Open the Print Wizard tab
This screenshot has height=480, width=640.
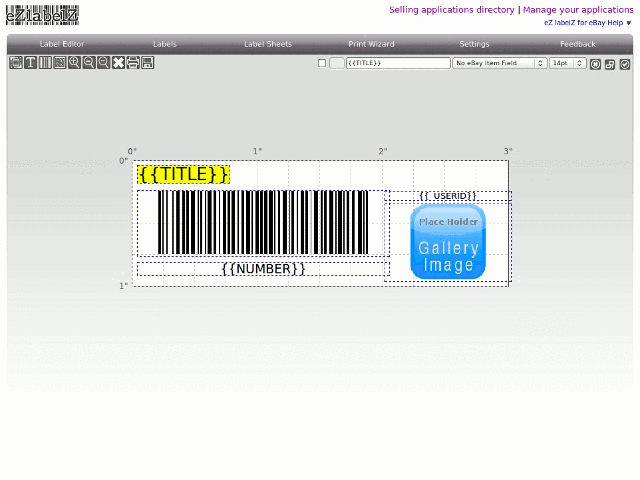click(371, 44)
